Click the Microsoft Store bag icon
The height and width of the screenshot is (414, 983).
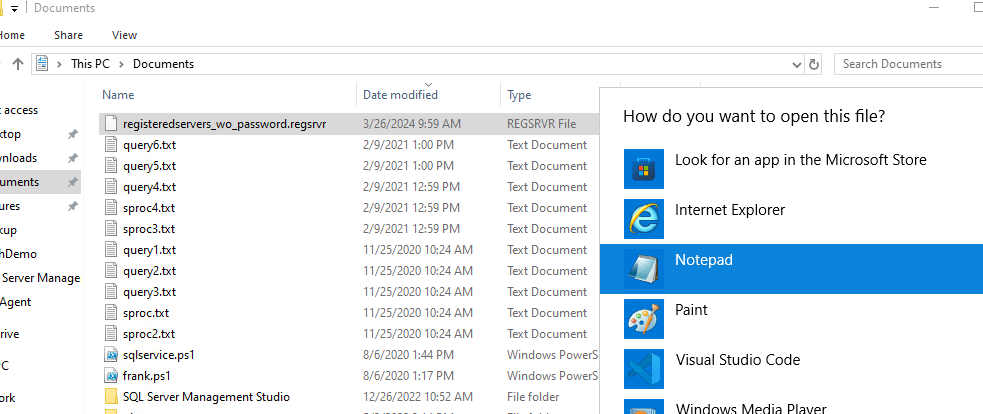[639, 168]
